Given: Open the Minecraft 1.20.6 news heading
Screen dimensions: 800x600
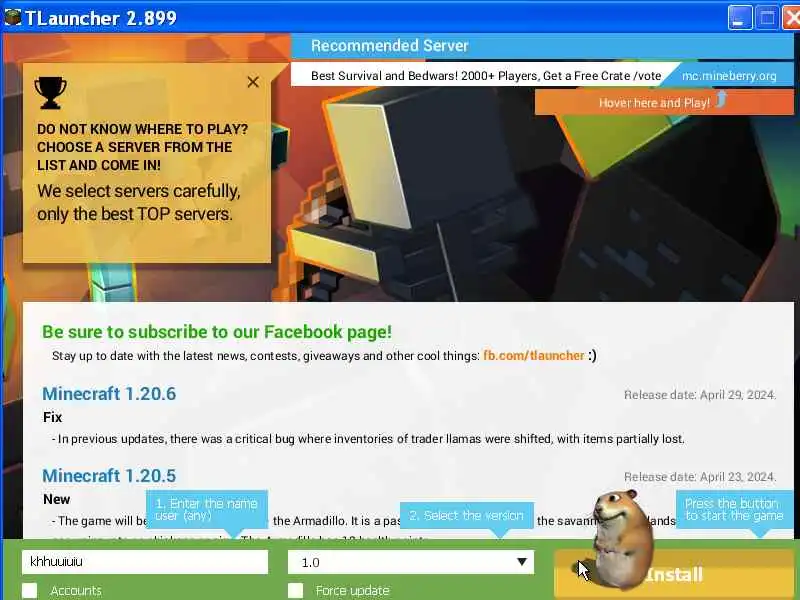Looking at the screenshot, I should [109, 394].
